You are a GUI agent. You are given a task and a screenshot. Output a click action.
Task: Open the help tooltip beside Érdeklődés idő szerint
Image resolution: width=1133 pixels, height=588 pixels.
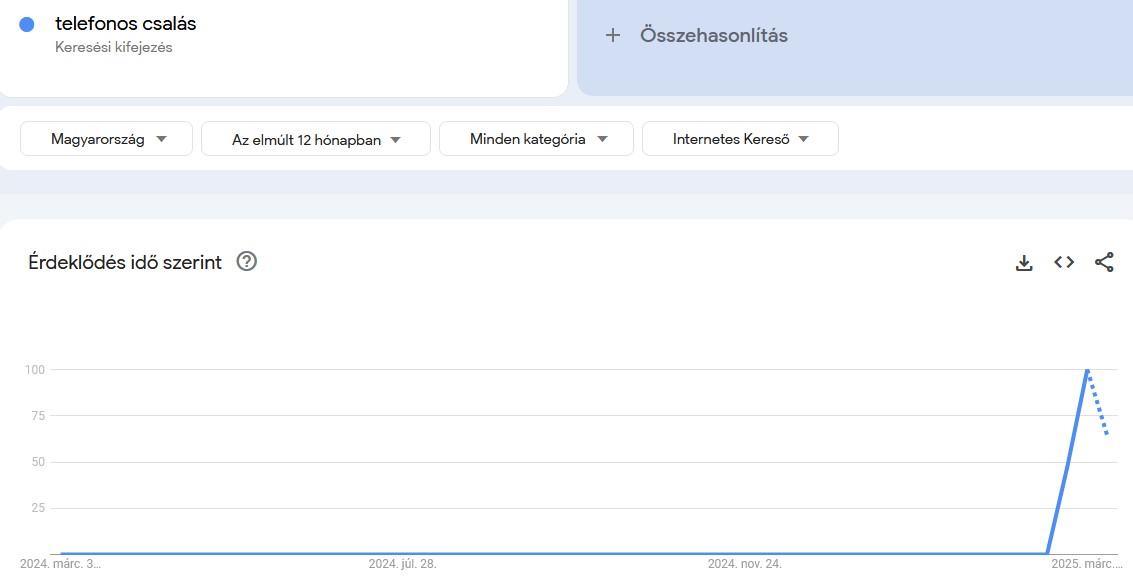pyautogui.click(x=246, y=261)
